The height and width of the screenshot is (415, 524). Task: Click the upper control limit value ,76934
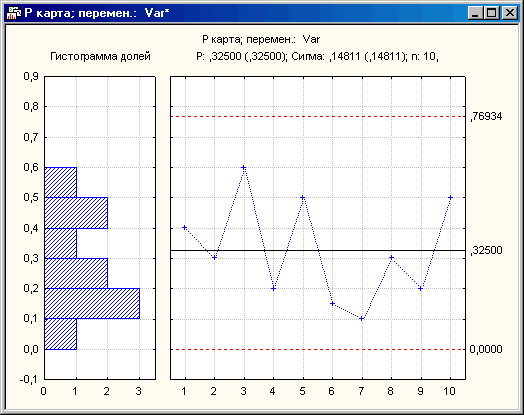486,117
